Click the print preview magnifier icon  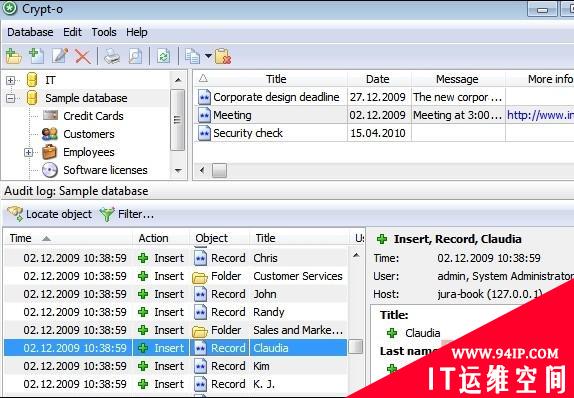click(x=135, y=57)
